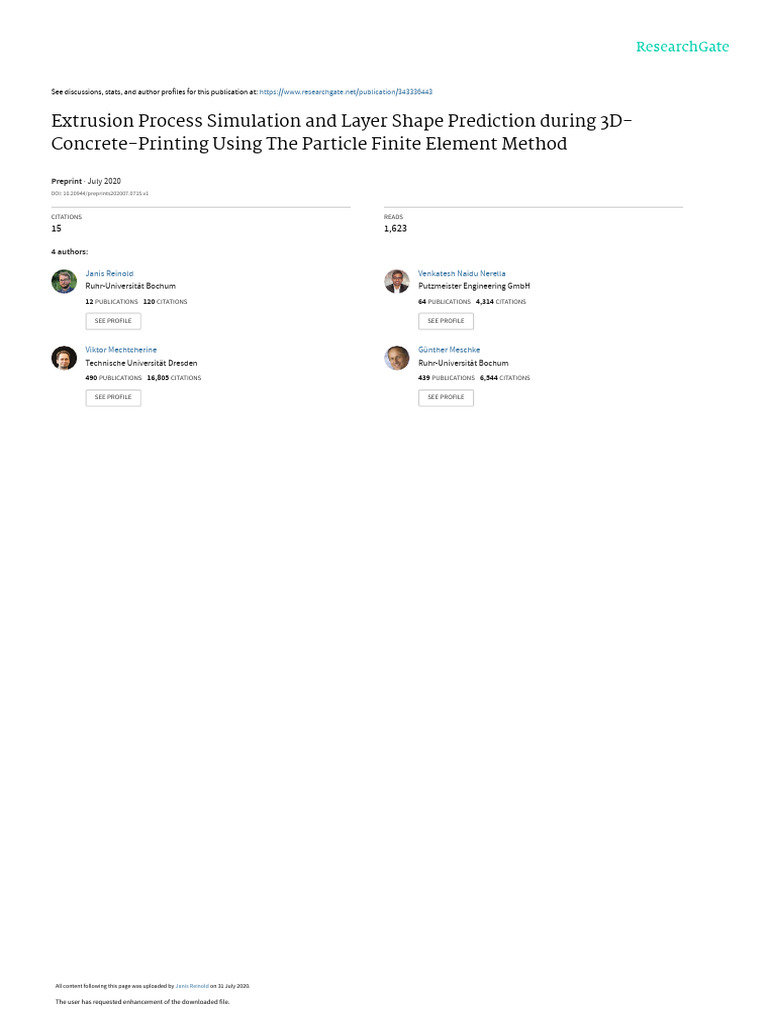The width and height of the screenshot is (768, 1024).
Task: Click Günther Meschke's profile photo
Action: (397, 358)
